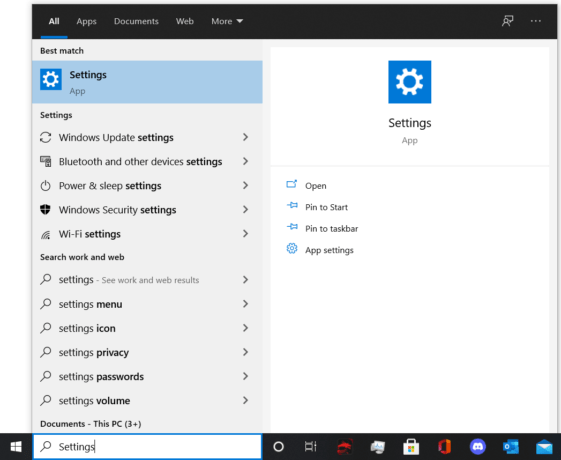
Task: Select Pin to Start
Action: tap(326, 207)
